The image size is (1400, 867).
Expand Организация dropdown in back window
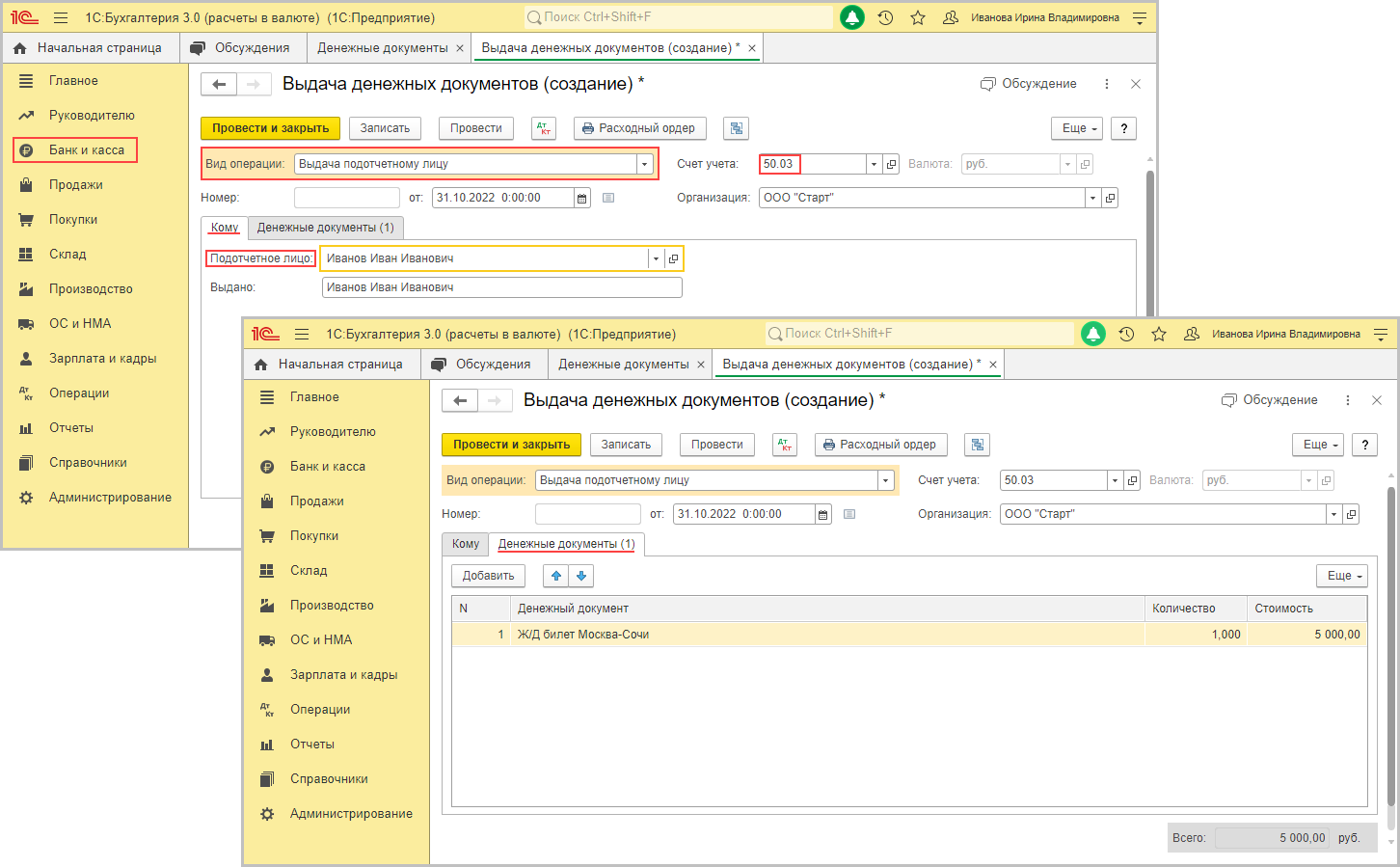tap(1092, 198)
